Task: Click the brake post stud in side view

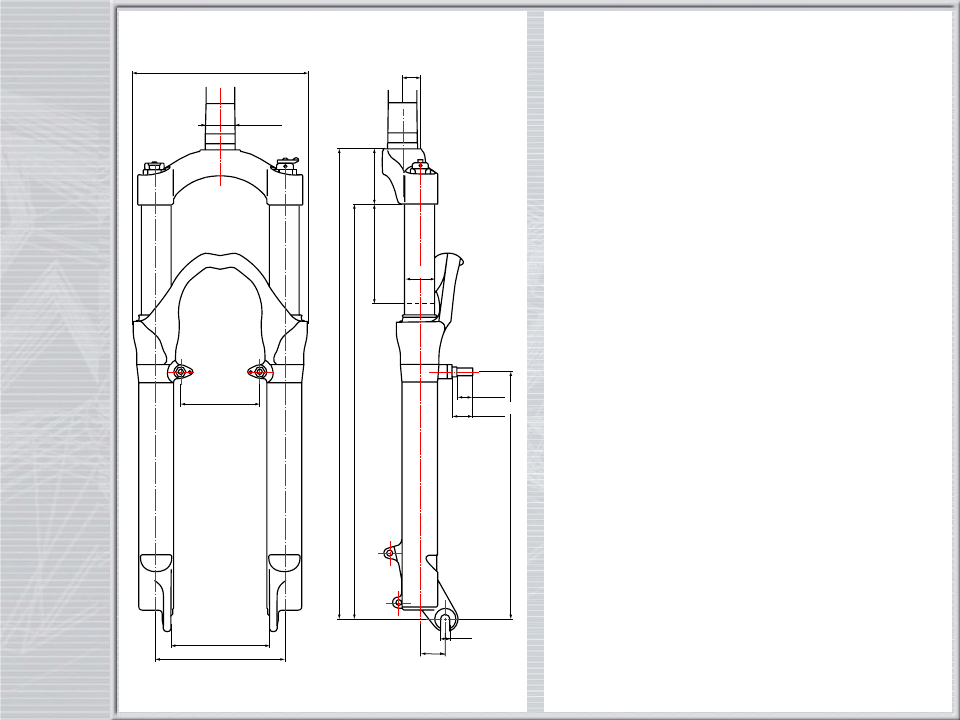Action: (x=463, y=371)
